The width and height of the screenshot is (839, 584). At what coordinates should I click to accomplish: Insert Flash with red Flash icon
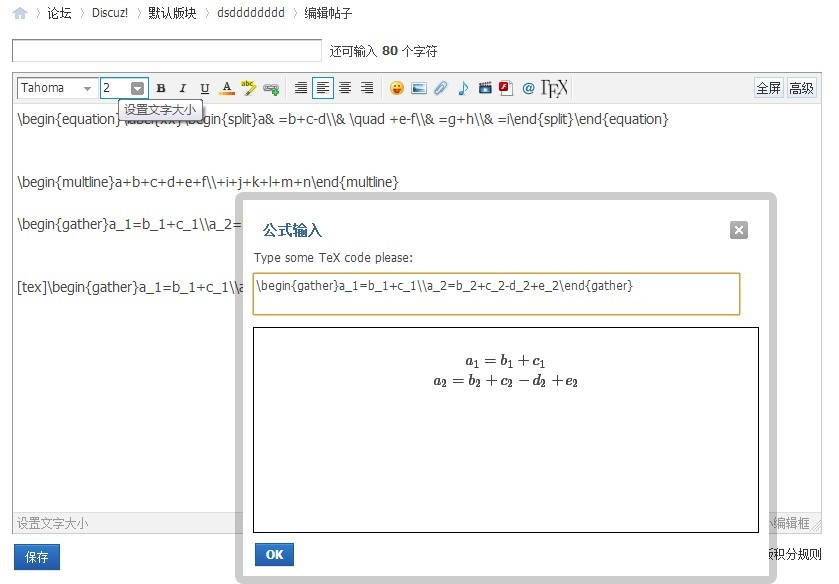(506, 88)
